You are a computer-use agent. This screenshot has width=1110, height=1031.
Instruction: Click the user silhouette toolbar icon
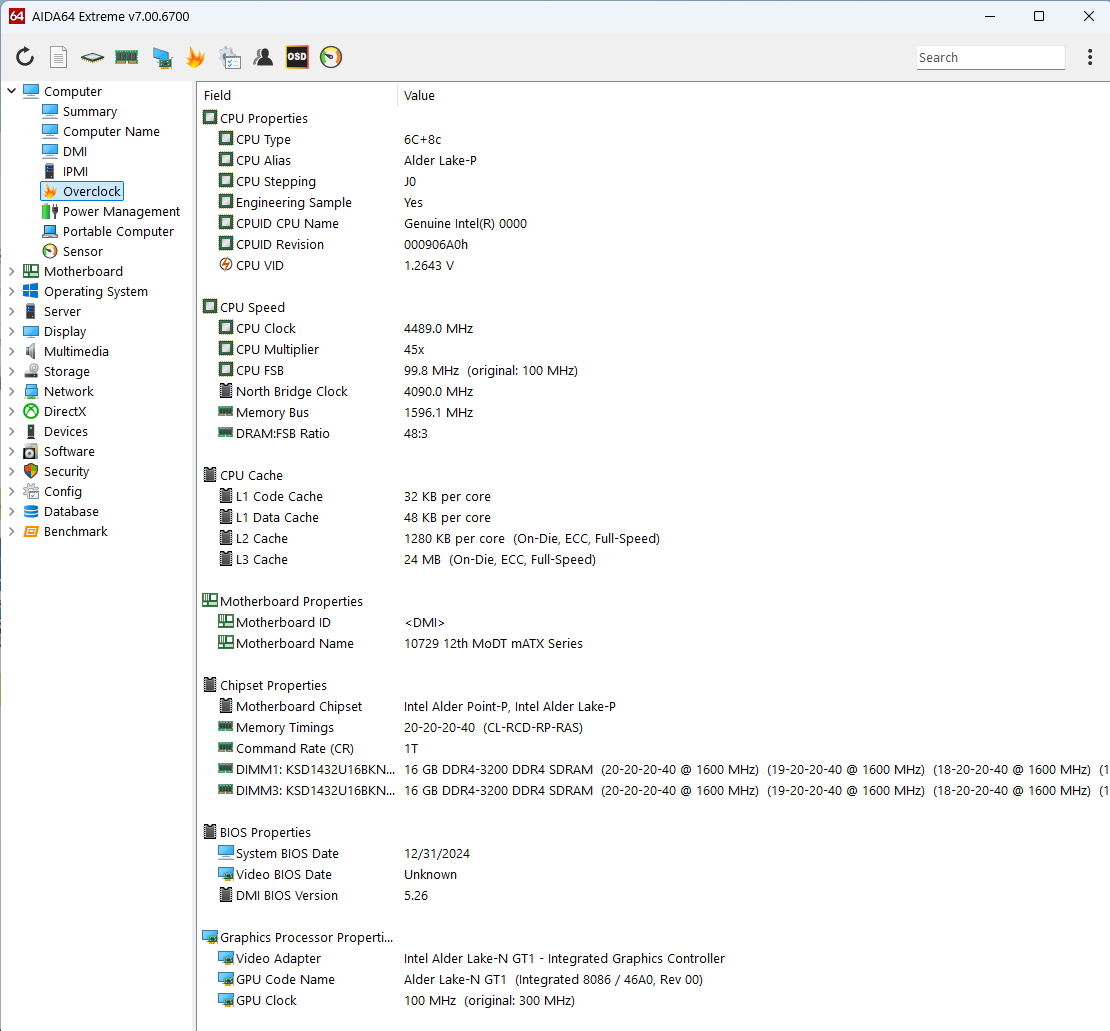coord(263,57)
